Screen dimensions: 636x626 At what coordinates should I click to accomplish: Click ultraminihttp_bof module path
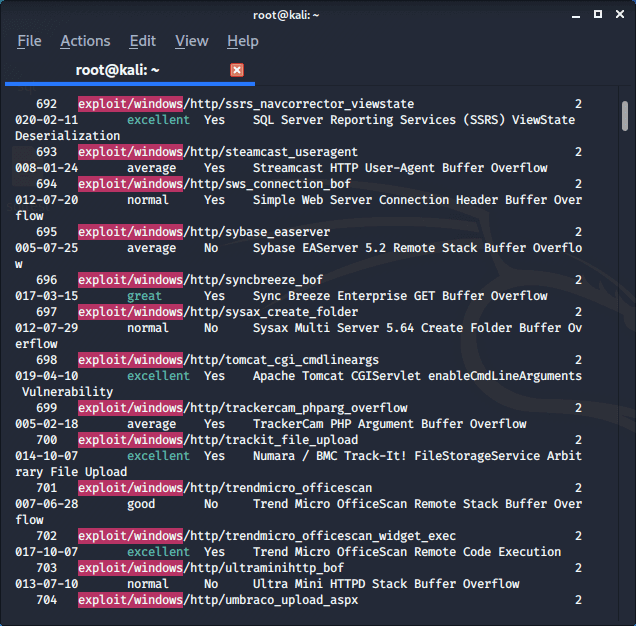point(211,568)
